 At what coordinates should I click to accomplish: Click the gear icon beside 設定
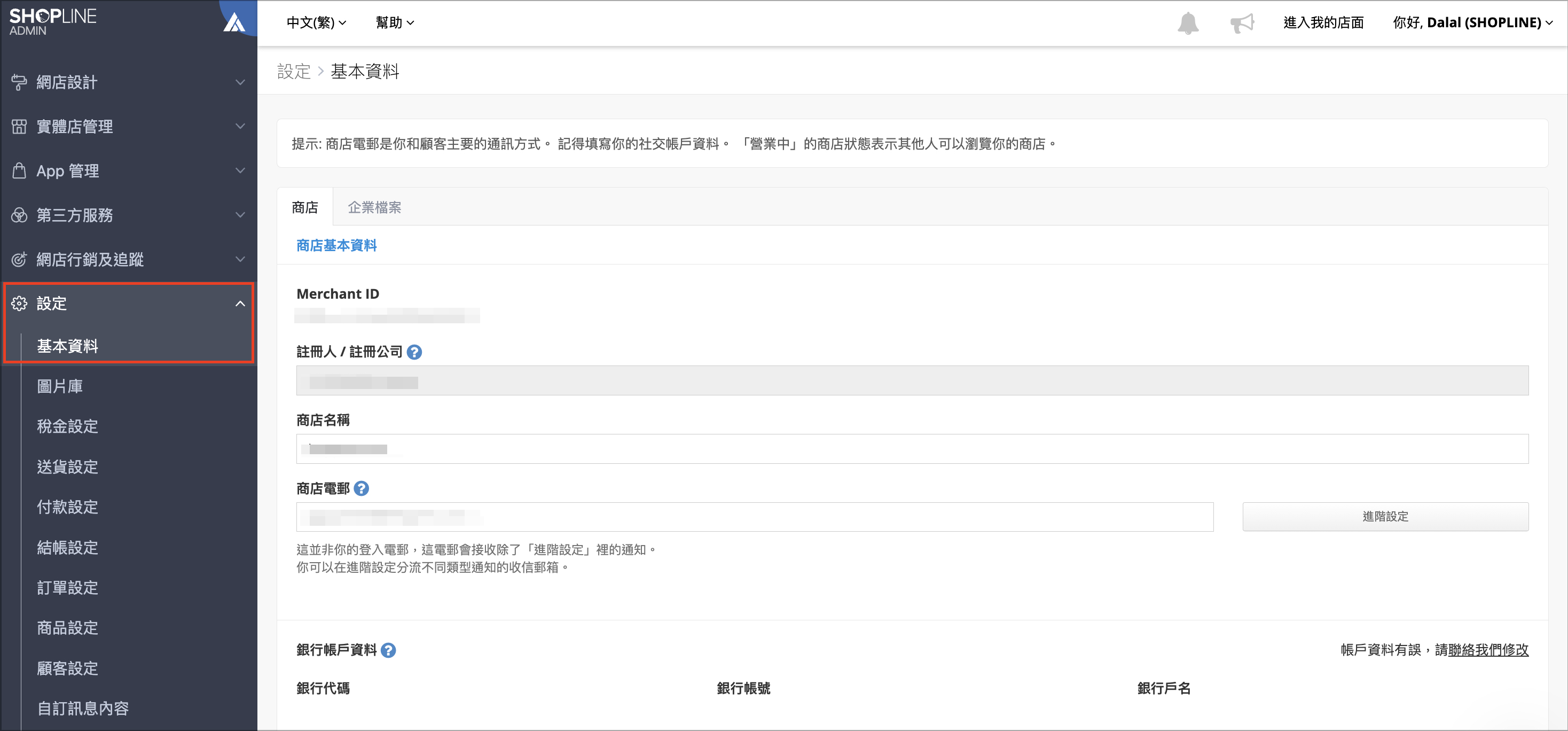coord(19,304)
